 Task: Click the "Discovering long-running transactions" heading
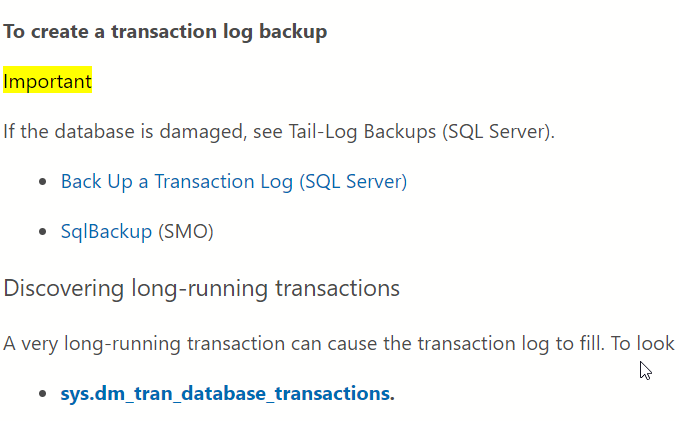202,289
